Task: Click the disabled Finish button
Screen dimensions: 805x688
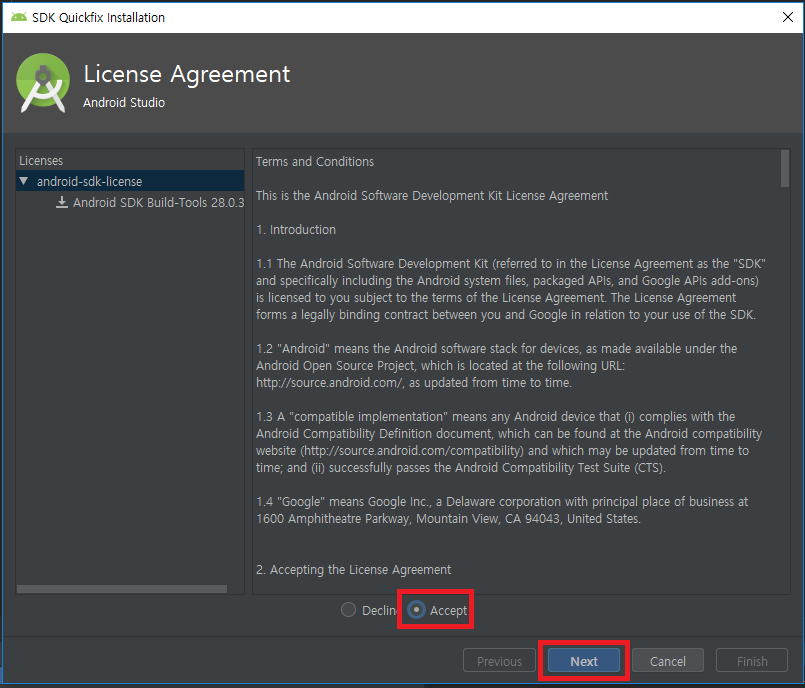Action: [x=752, y=661]
